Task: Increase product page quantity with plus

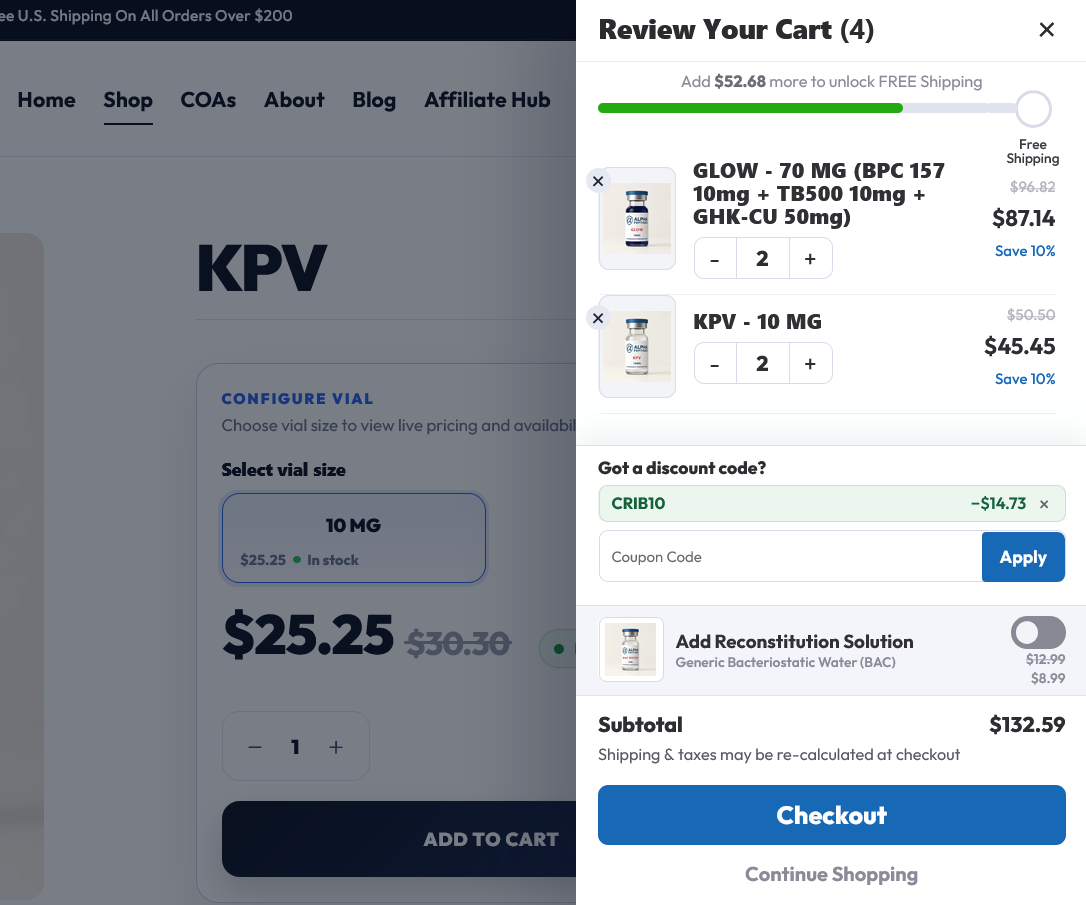Action: 336,747
